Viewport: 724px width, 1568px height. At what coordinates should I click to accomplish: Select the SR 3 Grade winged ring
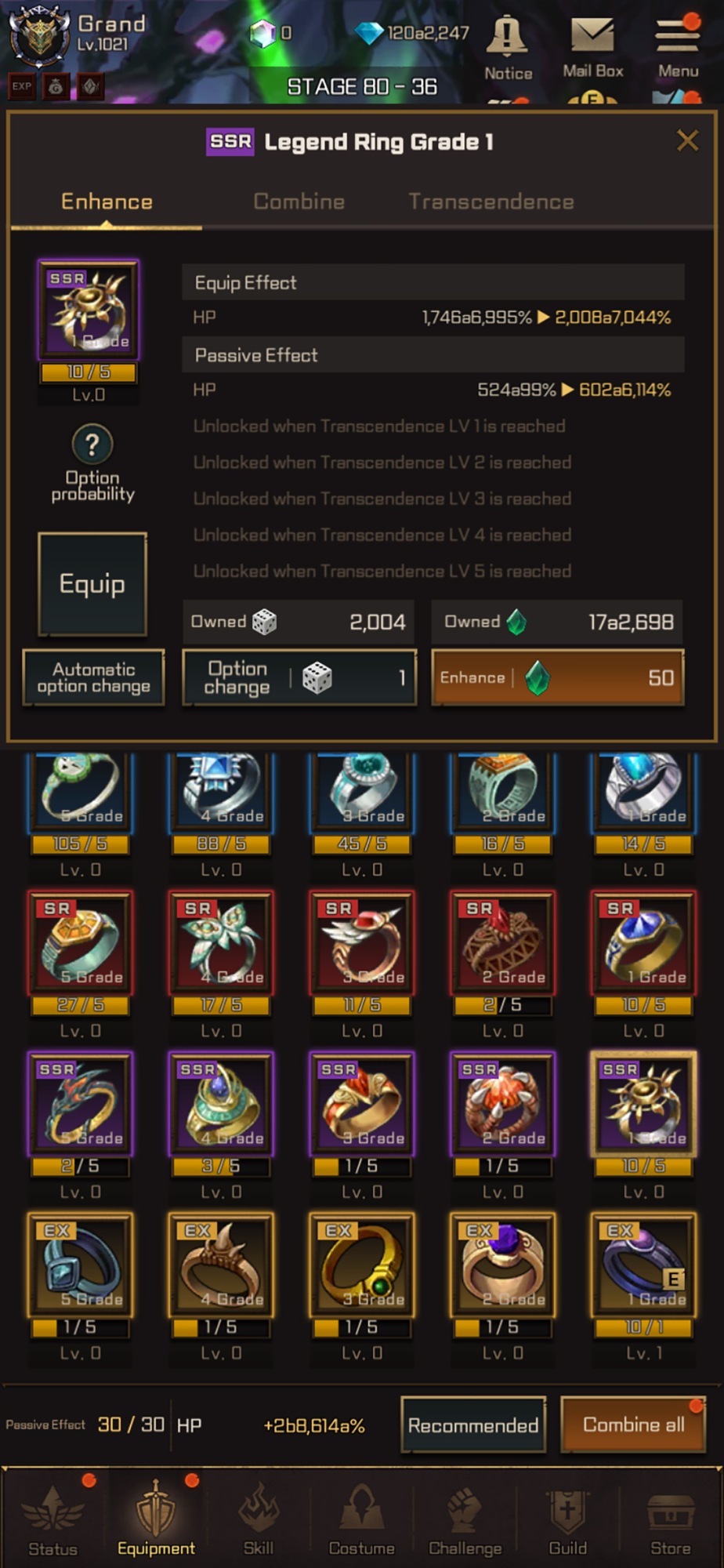click(362, 943)
